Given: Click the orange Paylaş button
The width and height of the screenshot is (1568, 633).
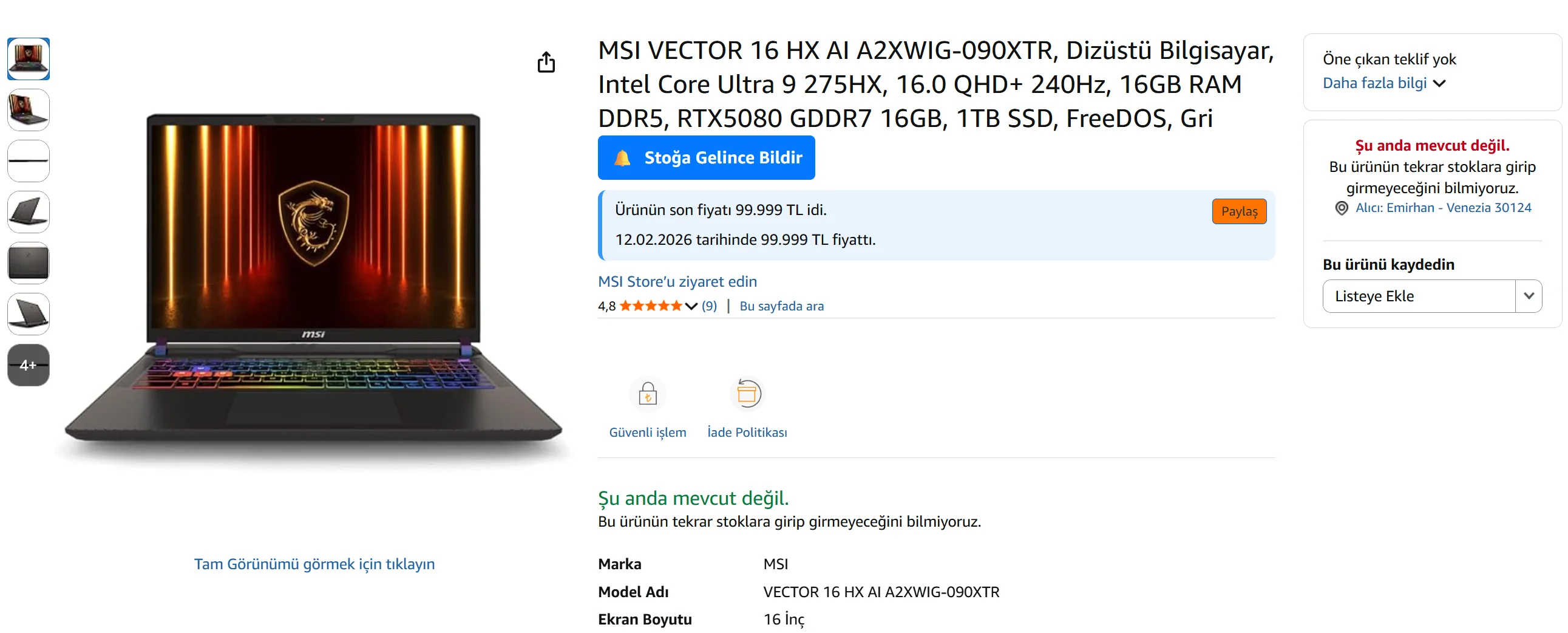Looking at the screenshot, I should [1239, 211].
